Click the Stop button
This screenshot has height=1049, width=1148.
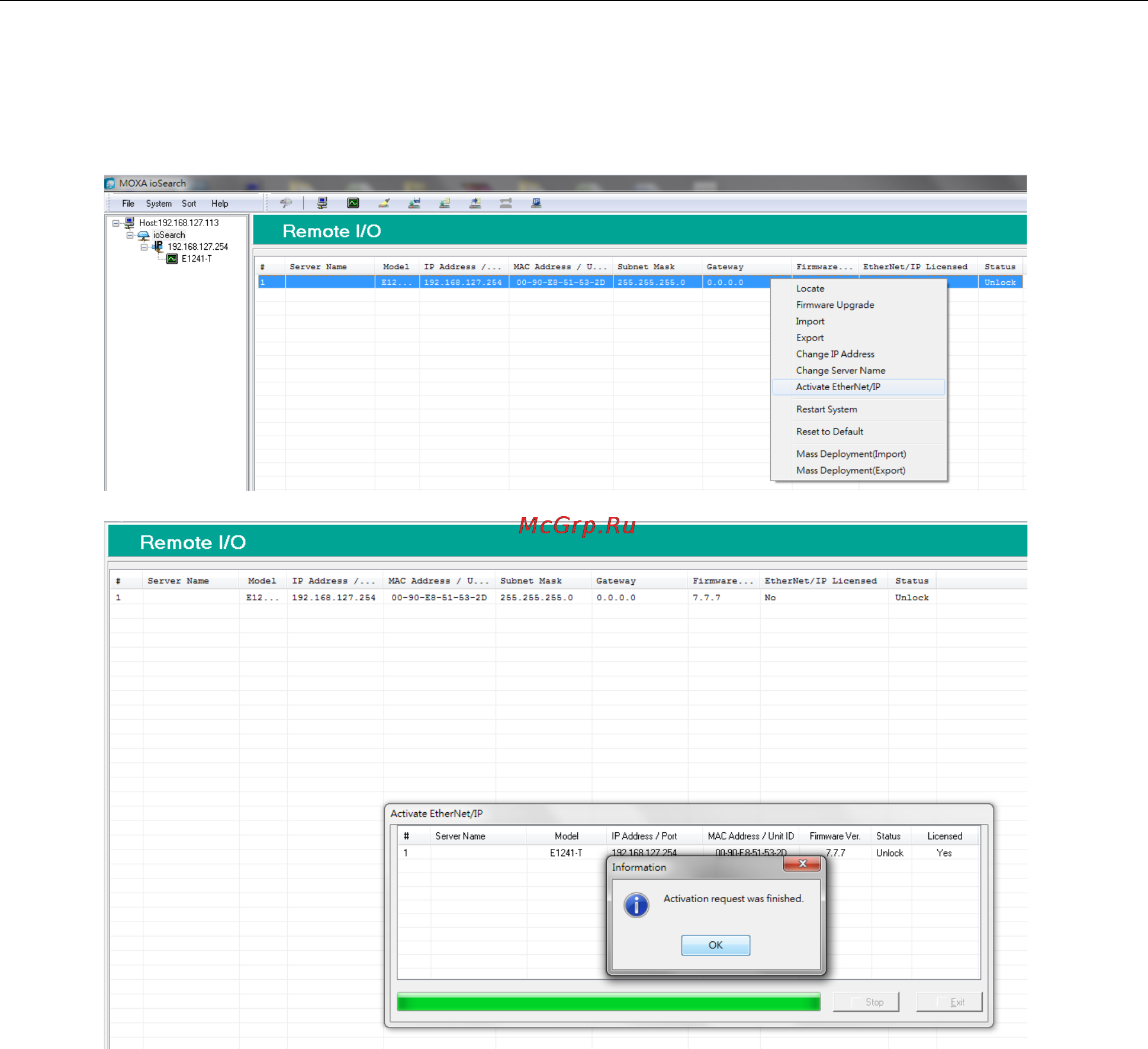866,1002
